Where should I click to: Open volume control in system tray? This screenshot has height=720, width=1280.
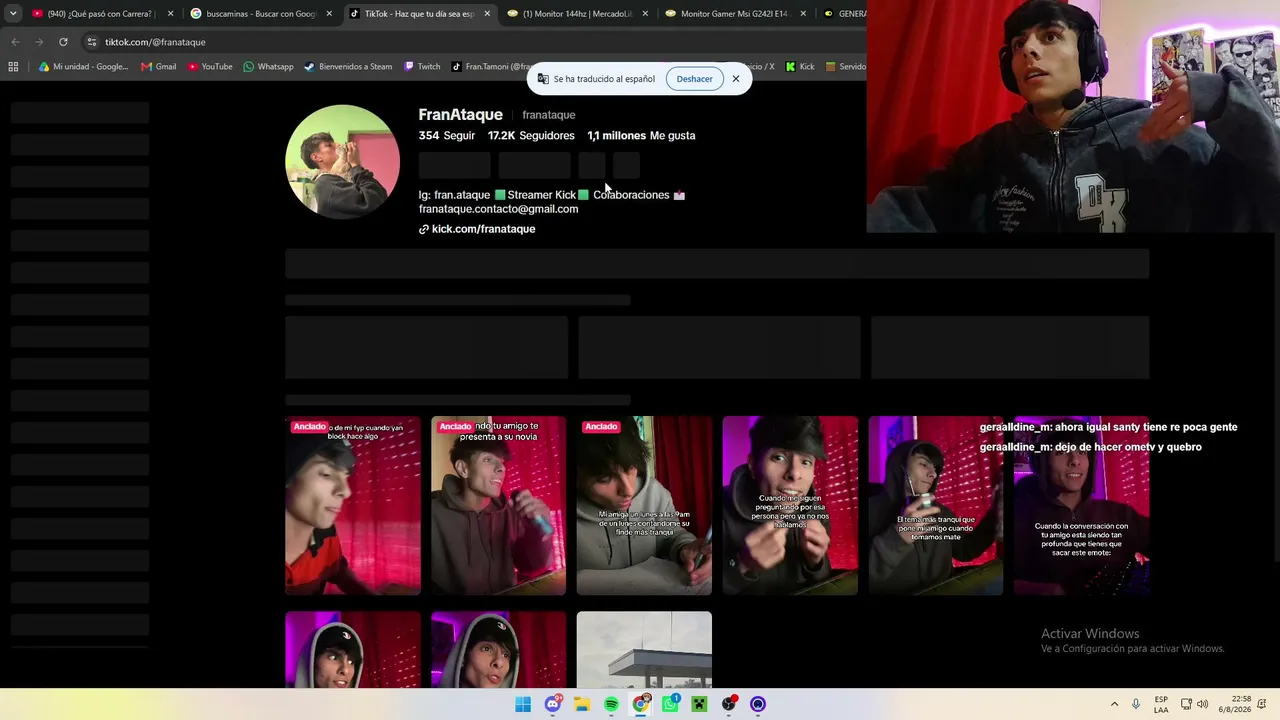pos(1202,704)
